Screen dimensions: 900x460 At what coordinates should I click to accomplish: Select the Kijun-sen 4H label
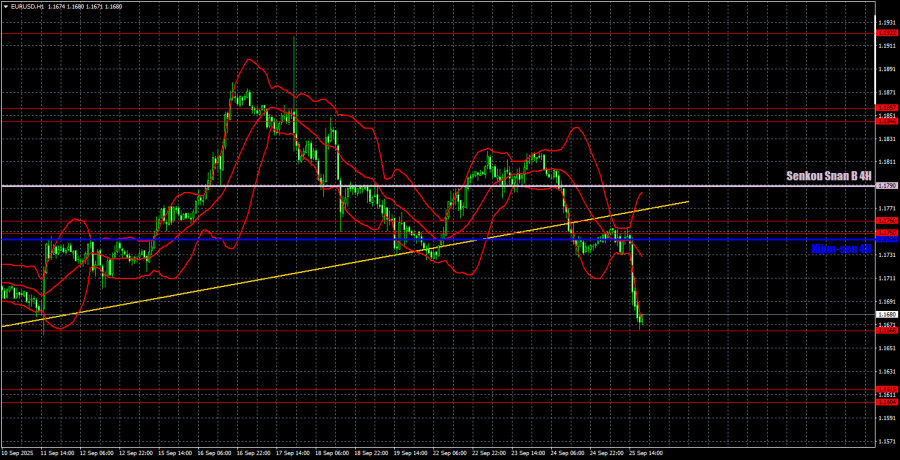841,249
